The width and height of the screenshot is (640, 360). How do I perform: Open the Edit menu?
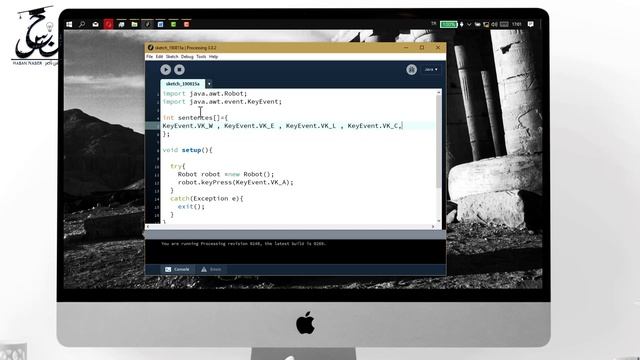[x=159, y=57]
